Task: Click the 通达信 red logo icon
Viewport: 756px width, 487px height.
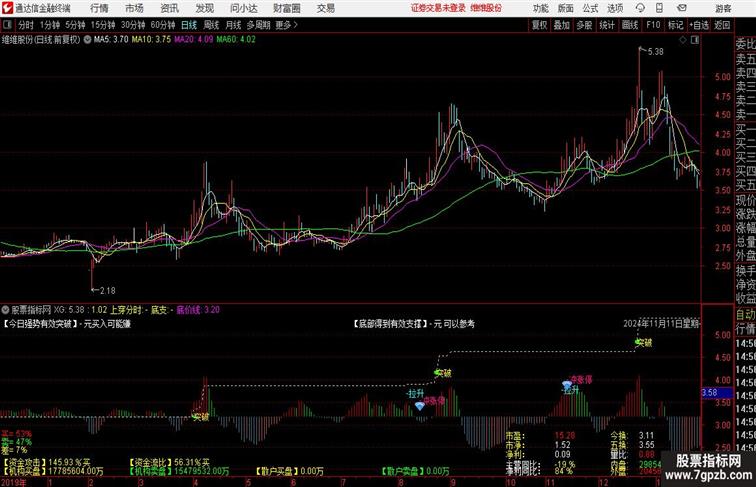Action: coord(7,8)
